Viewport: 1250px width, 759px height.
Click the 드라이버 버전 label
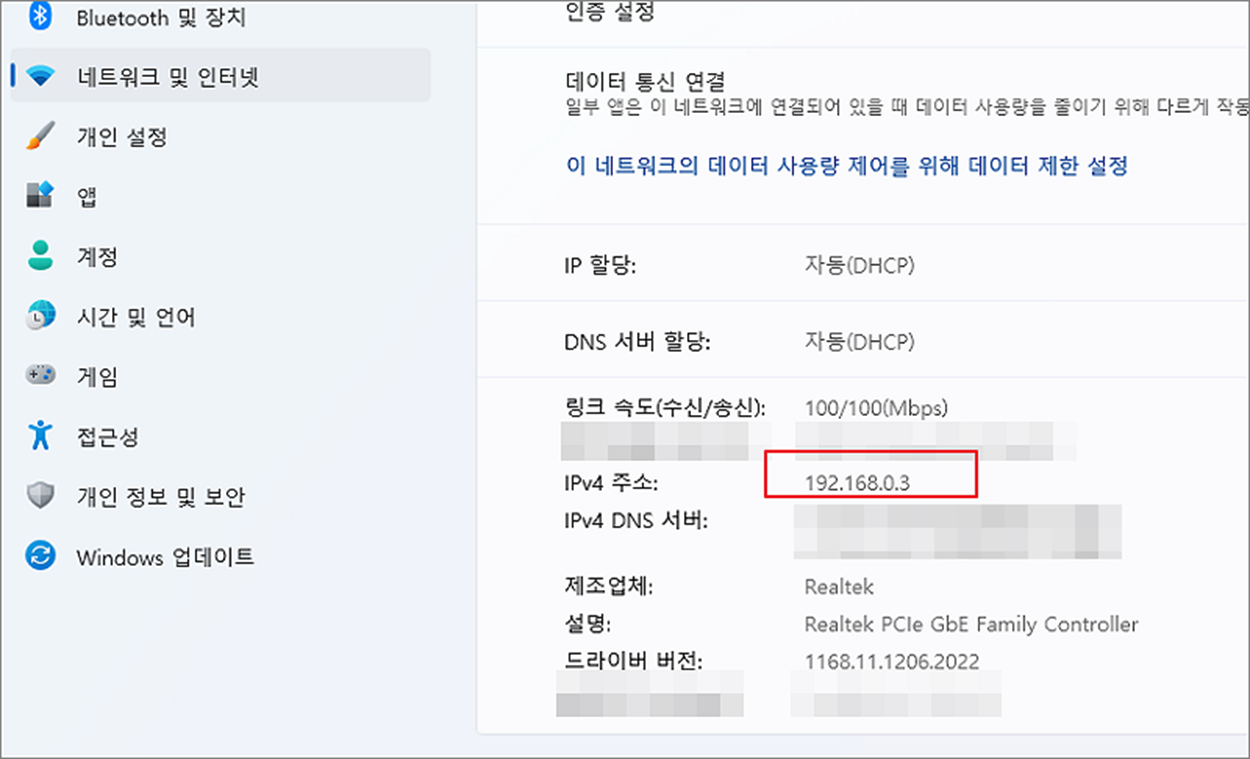pyautogui.click(x=634, y=661)
